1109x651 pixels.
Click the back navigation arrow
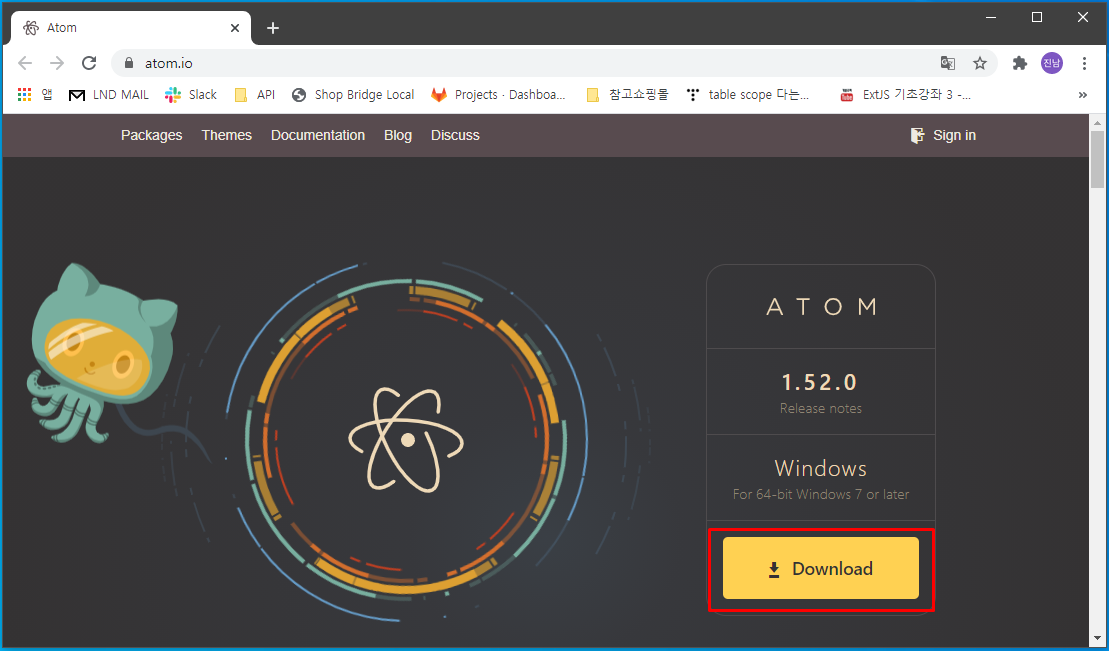click(25, 63)
